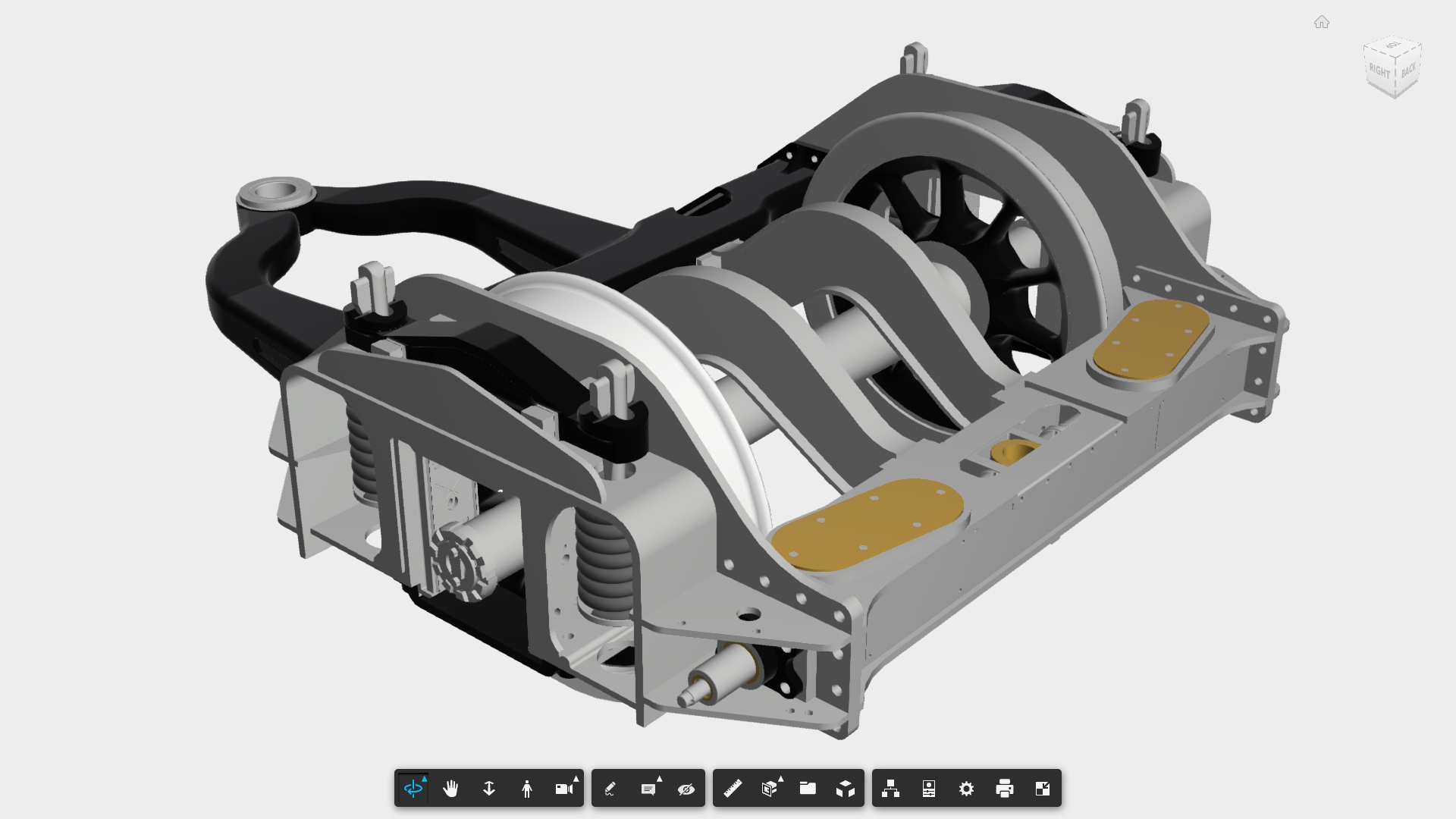Open comment annotation bubble menu
The width and height of the screenshot is (1456, 819).
[x=648, y=789]
